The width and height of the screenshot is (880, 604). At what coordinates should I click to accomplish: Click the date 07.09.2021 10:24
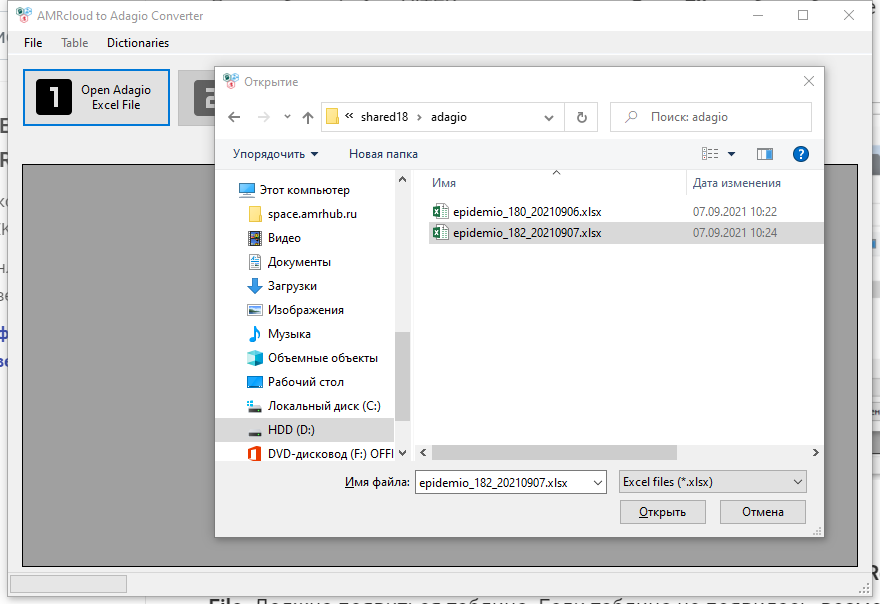tap(735, 232)
